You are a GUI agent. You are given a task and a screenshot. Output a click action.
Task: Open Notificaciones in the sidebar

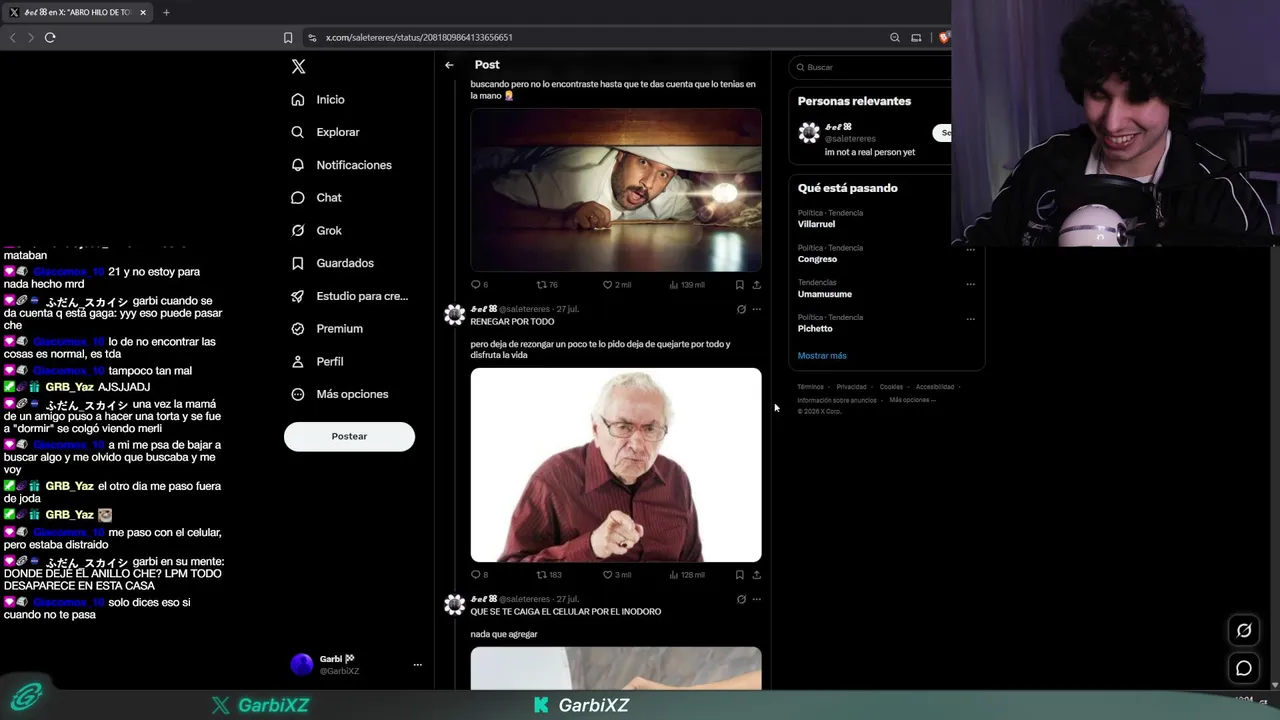[341, 165]
